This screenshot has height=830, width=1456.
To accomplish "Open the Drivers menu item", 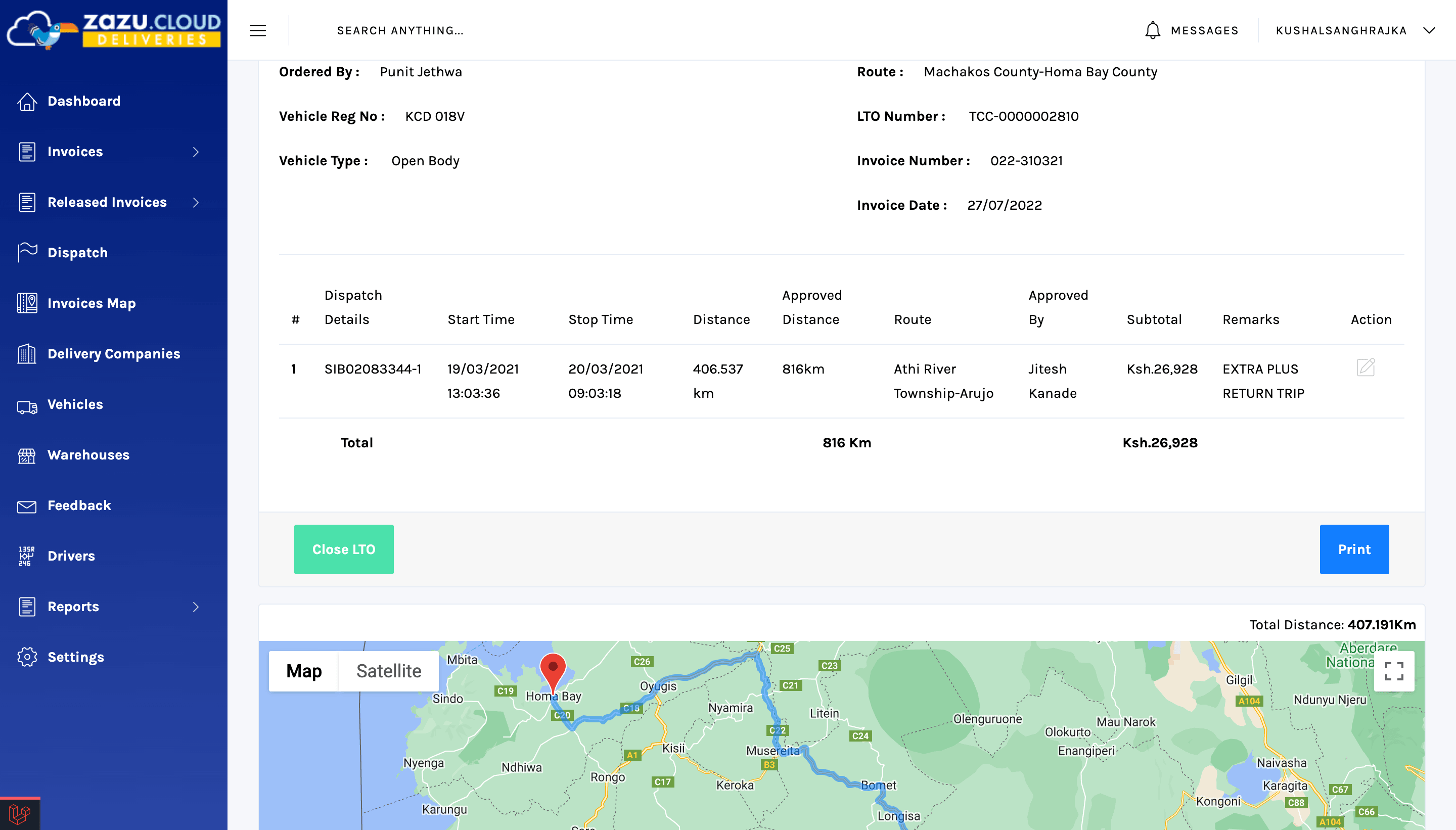I will point(71,556).
